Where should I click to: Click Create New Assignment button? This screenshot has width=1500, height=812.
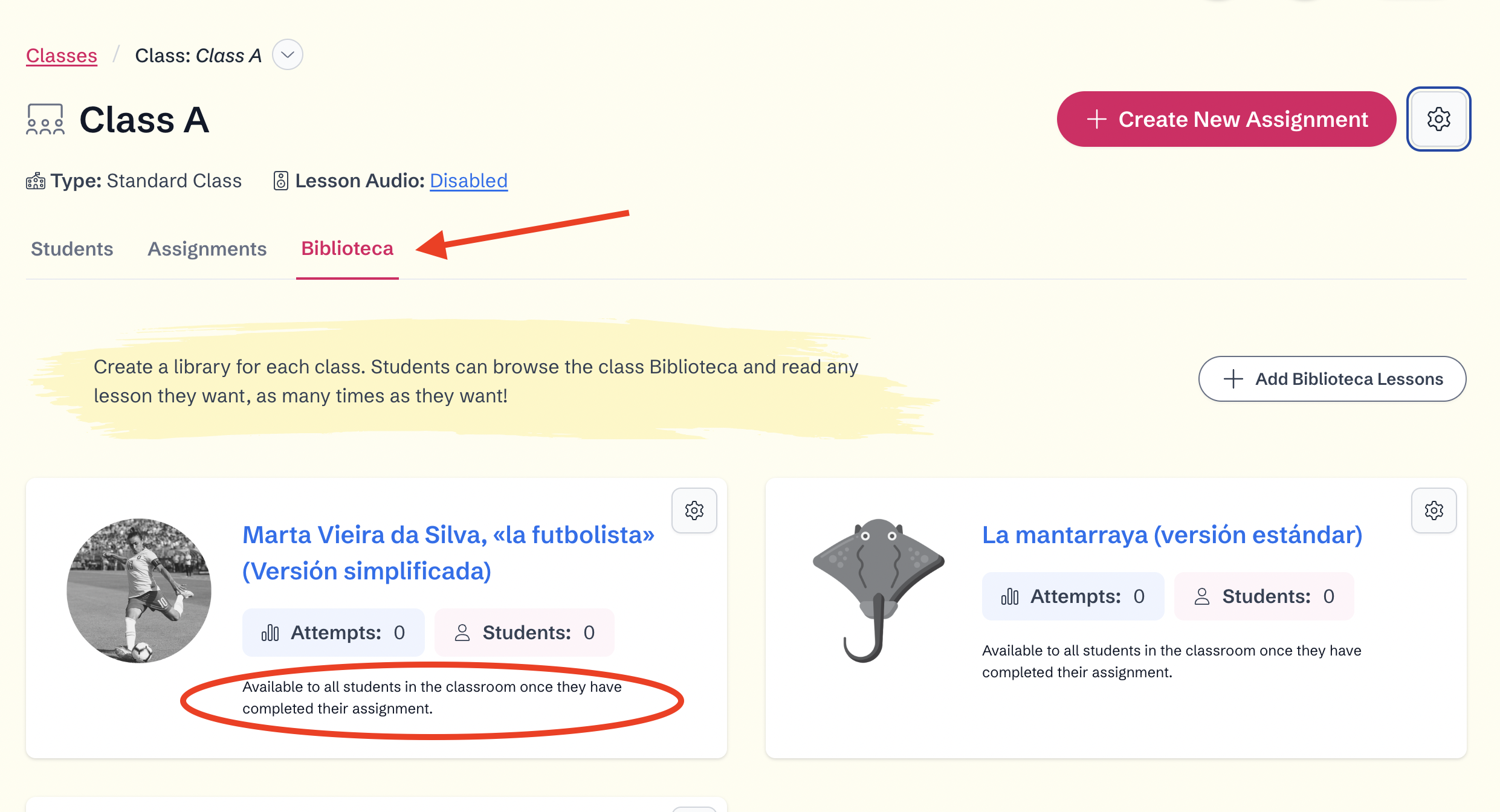pyautogui.click(x=1226, y=119)
